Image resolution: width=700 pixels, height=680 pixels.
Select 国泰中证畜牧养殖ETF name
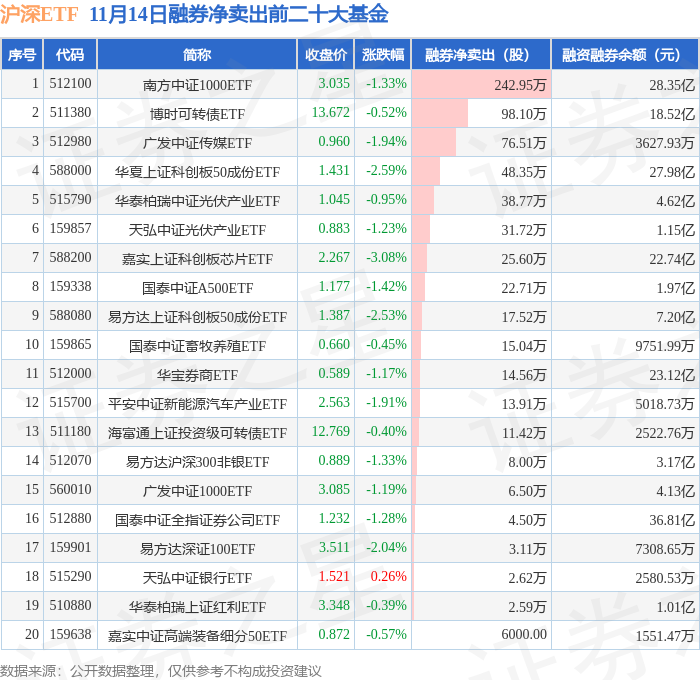(197, 346)
